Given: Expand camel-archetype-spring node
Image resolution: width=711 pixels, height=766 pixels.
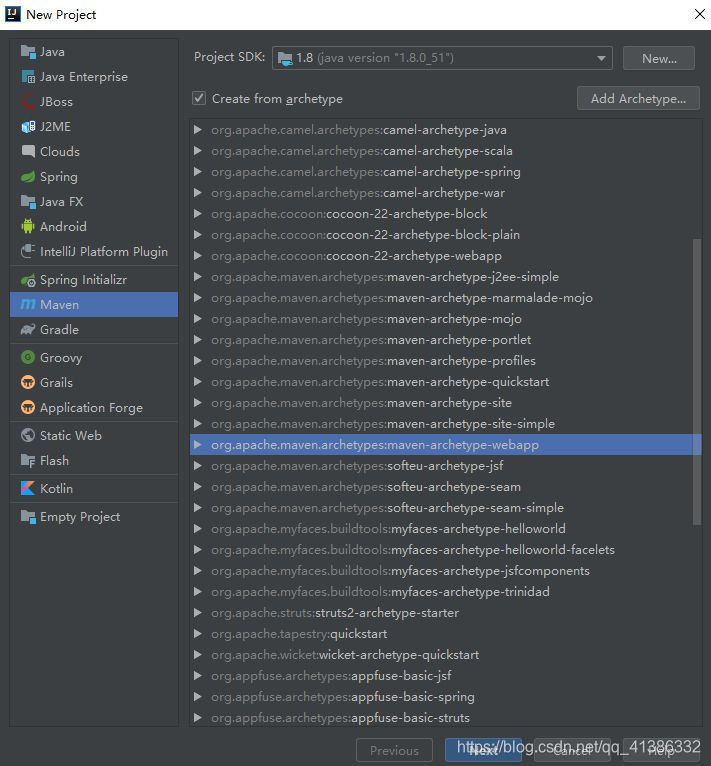Looking at the screenshot, I should (x=198, y=172).
